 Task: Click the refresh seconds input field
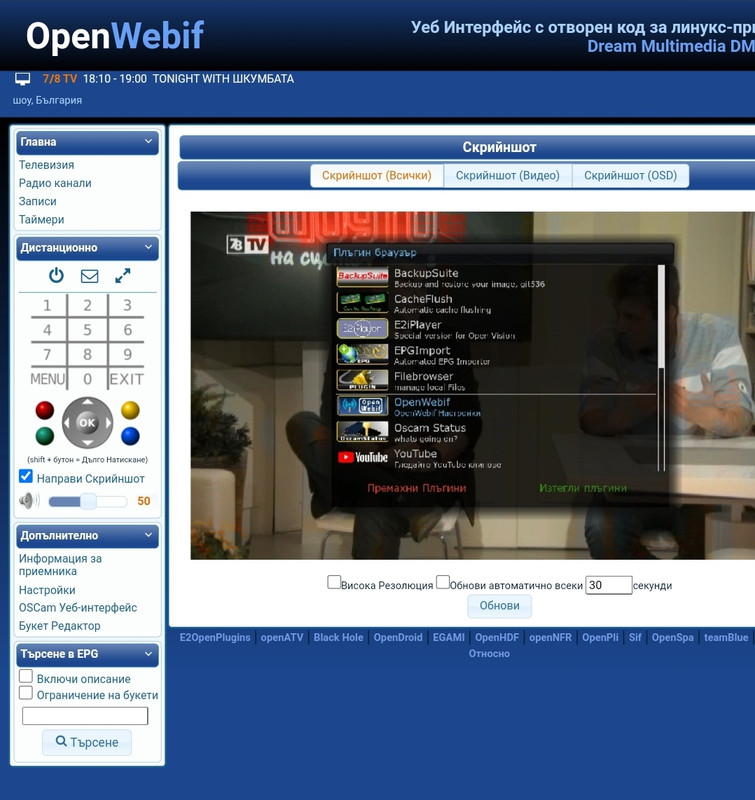tap(609, 585)
